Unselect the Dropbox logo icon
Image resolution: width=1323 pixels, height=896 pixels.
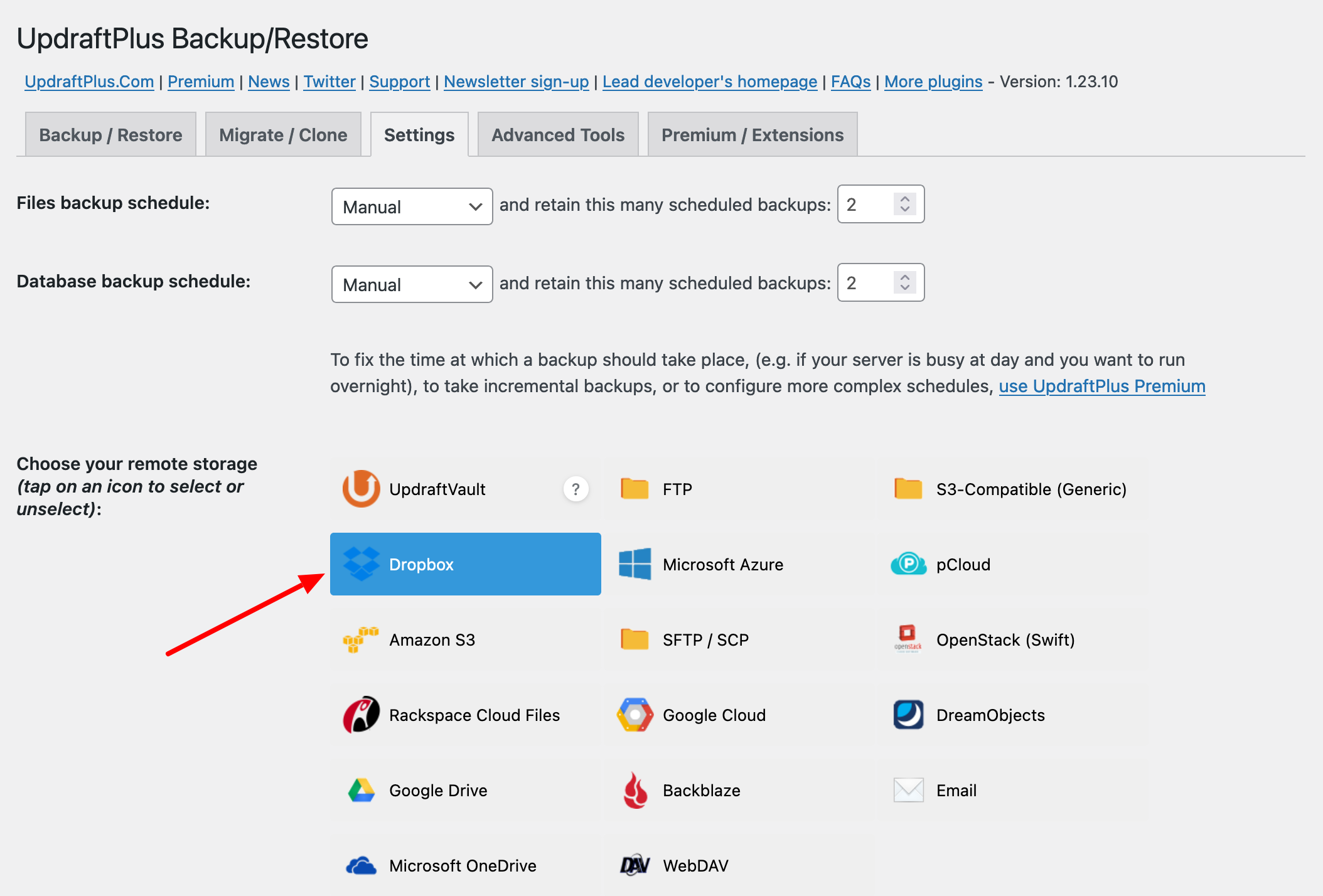click(x=361, y=564)
